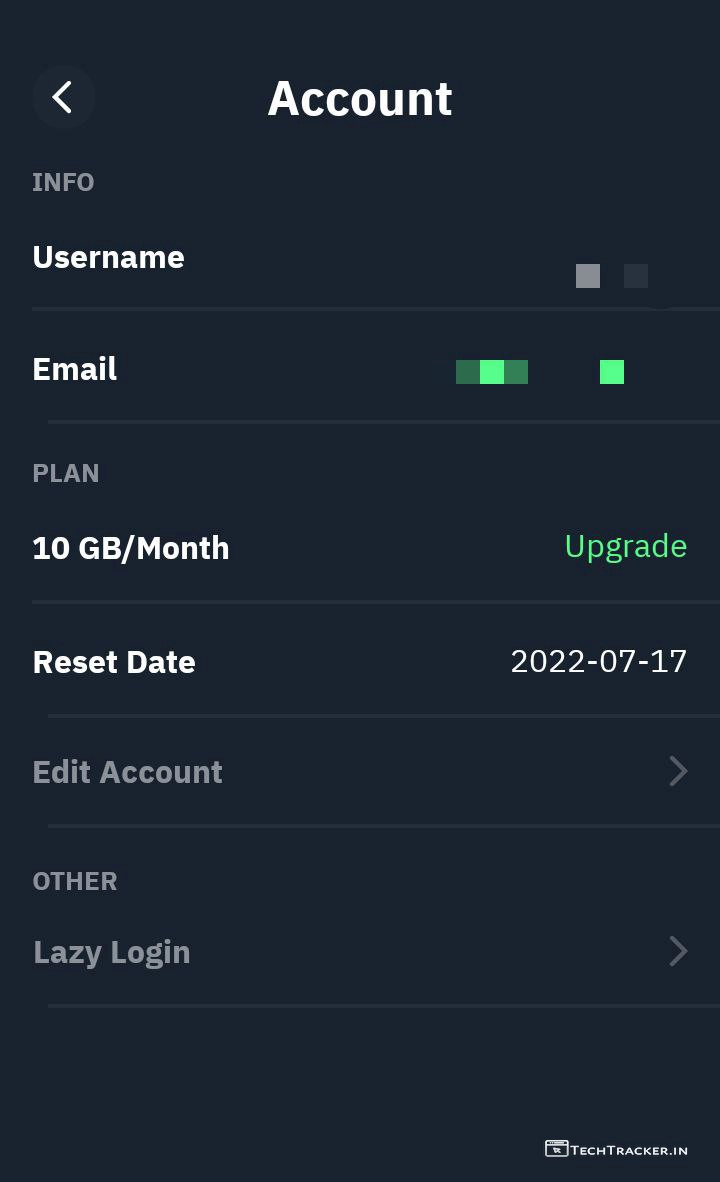
Task: Click the green Upgrade link
Action: pyautogui.click(x=626, y=546)
